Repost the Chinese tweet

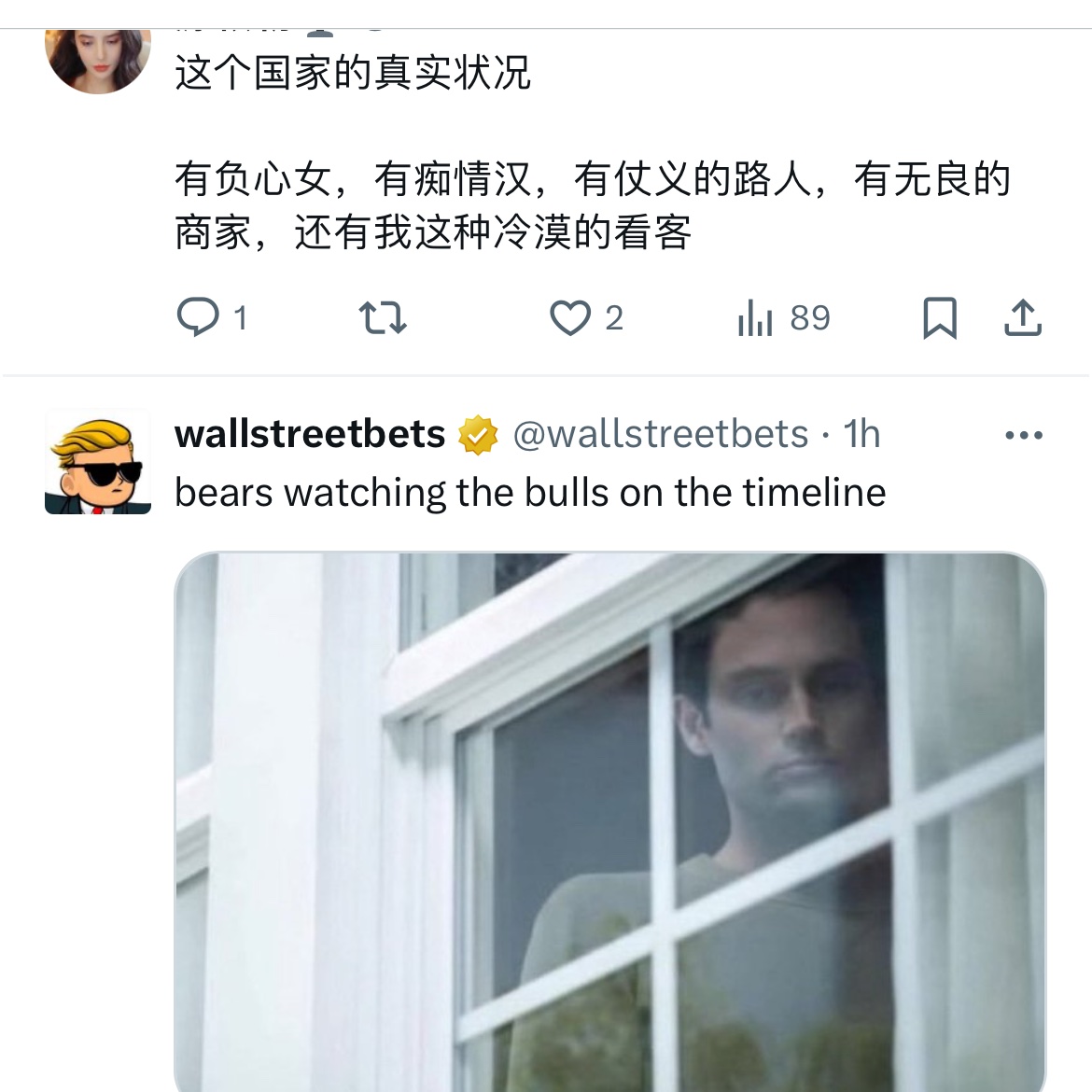383,317
